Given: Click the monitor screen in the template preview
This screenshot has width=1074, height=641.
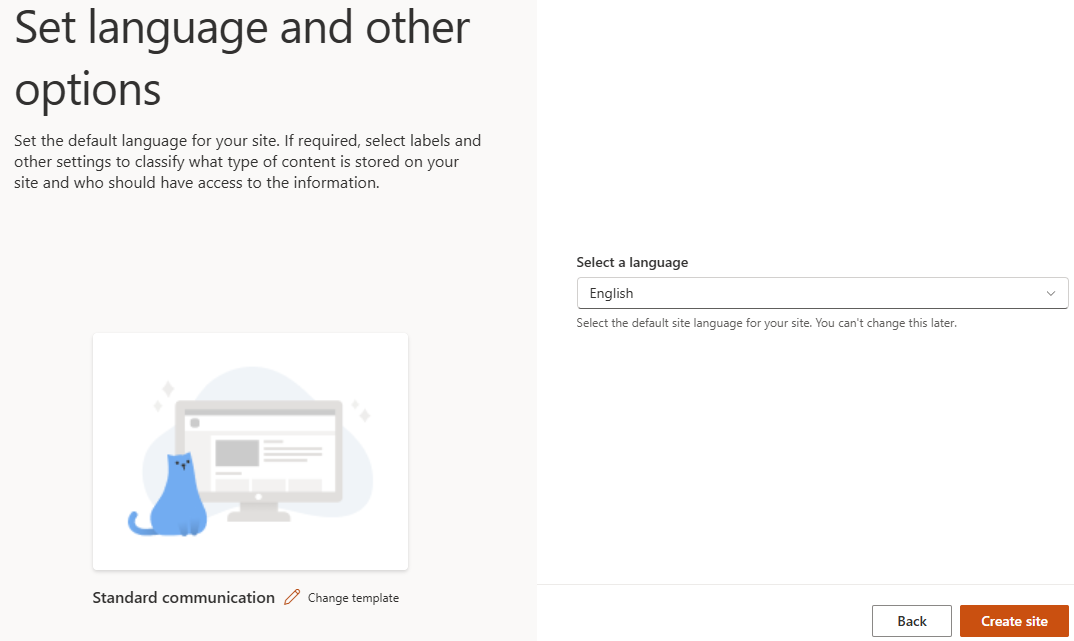Looking at the screenshot, I should (x=258, y=451).
